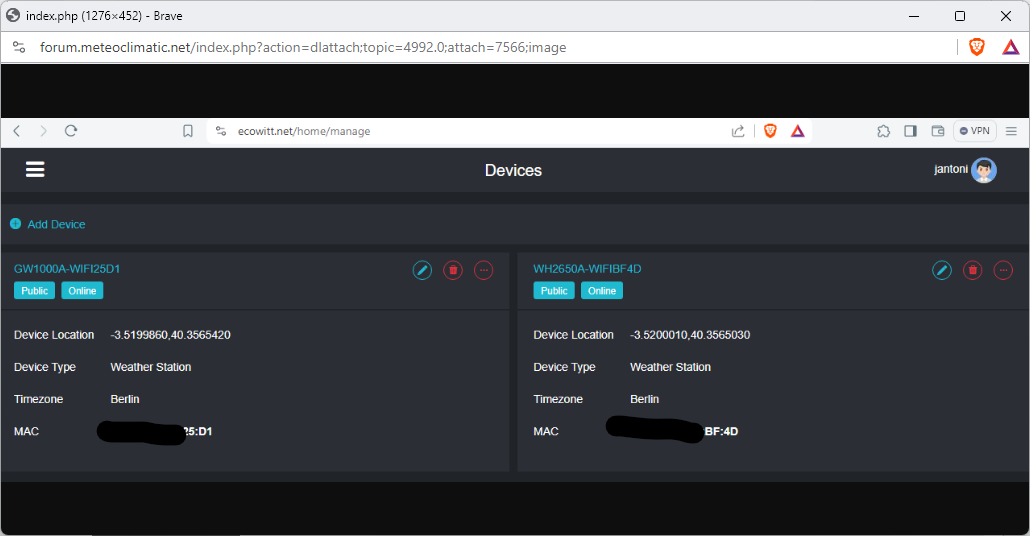This screenshot has height=536, width=1030.
Task: Open the jantoni user avatar menu
Action: pos(983,170)
